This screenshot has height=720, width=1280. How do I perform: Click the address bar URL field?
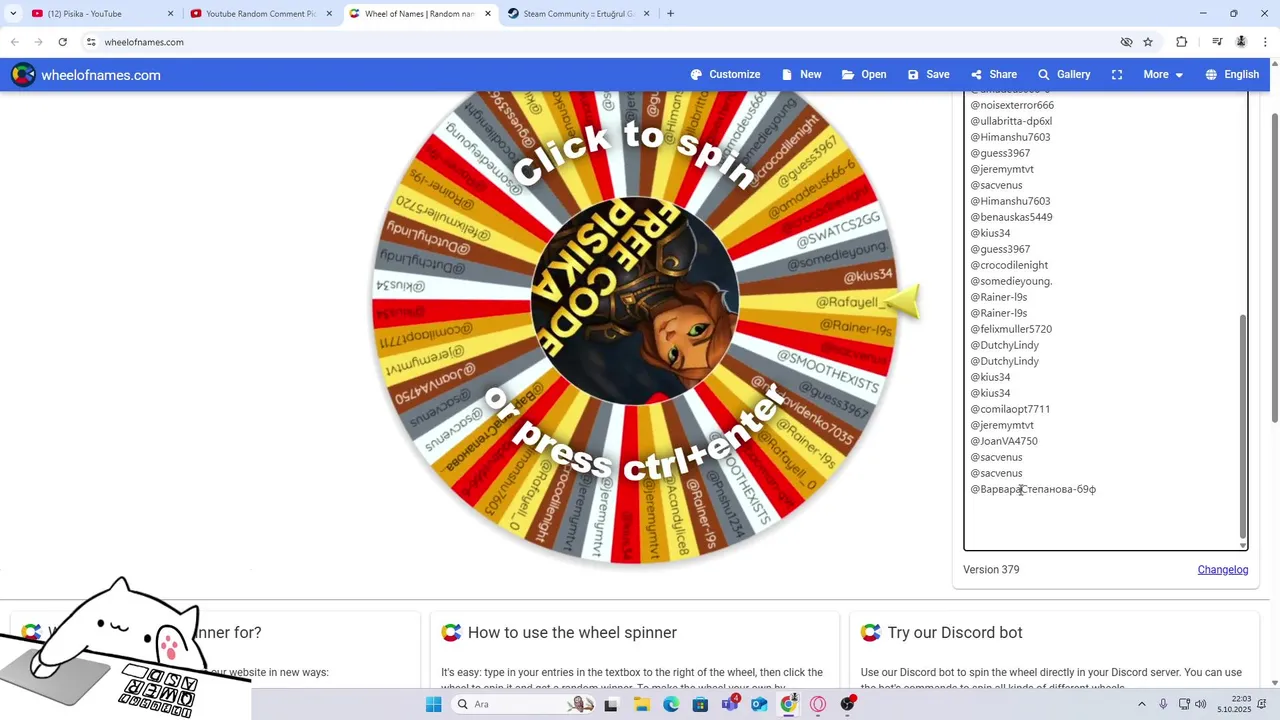(x=600, y=42)
